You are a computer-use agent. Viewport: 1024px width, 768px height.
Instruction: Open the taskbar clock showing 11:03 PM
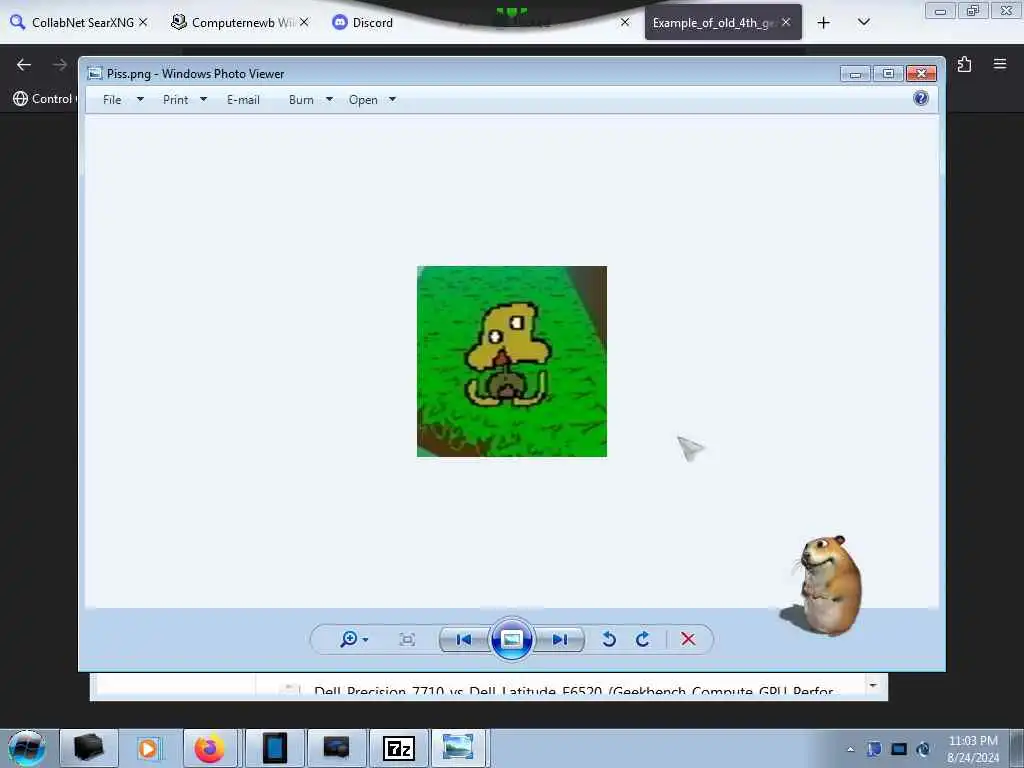click(973, 748)
